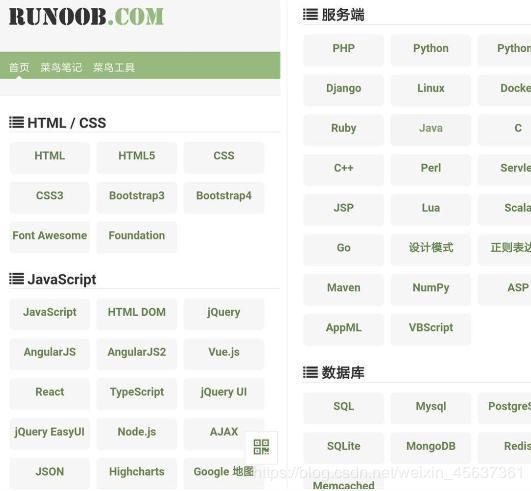
Task: Click the list icon beside 数据库
Action: (x=310, y=372)
